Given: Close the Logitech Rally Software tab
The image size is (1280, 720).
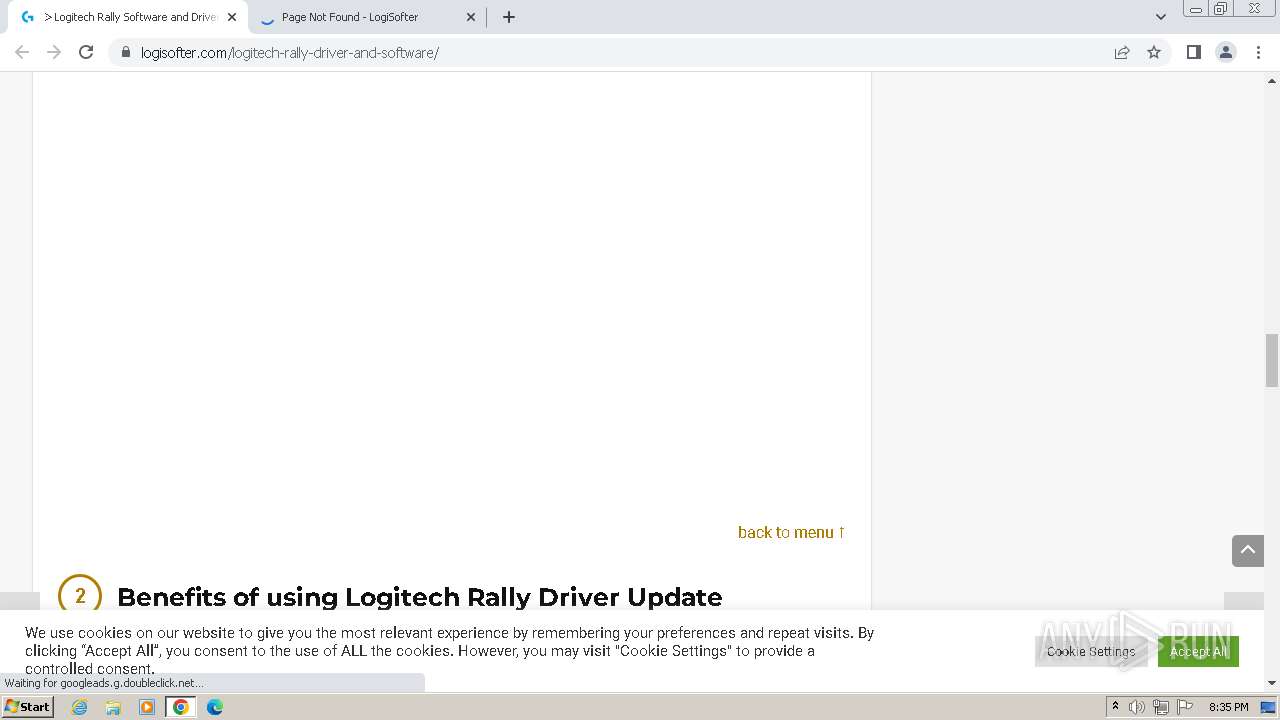Looking at the screenshot, I should click(232, 17).
